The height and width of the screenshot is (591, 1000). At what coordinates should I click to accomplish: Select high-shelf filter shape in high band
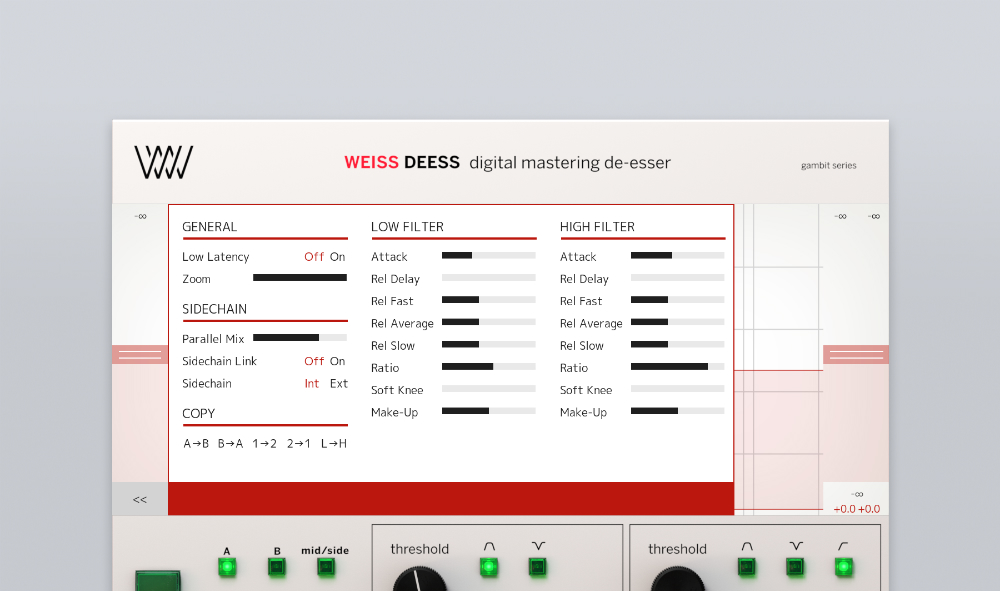pyautogui.click(x=843, y=567)
